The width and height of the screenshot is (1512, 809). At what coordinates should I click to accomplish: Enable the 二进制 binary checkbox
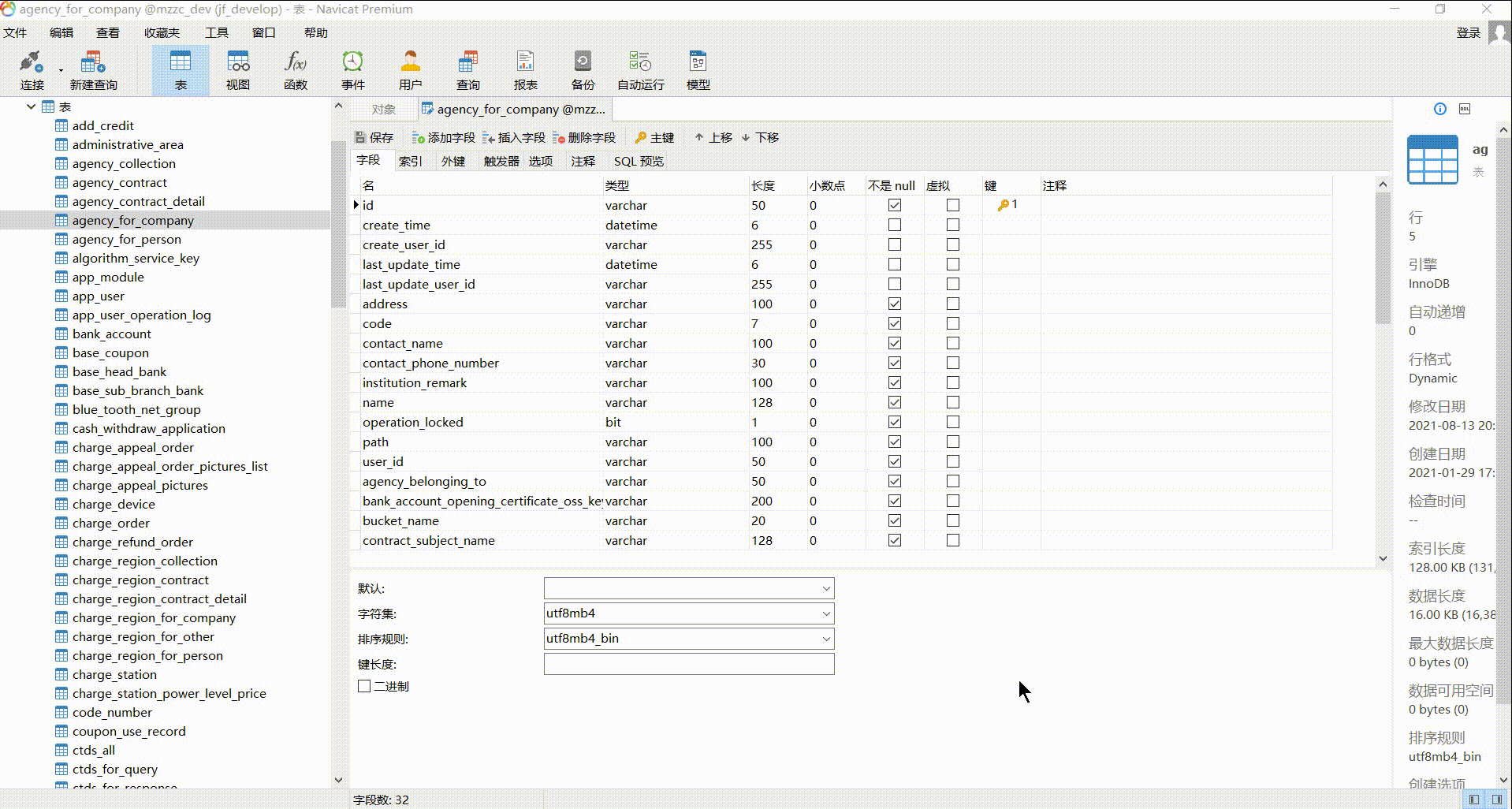pos(364,686)
